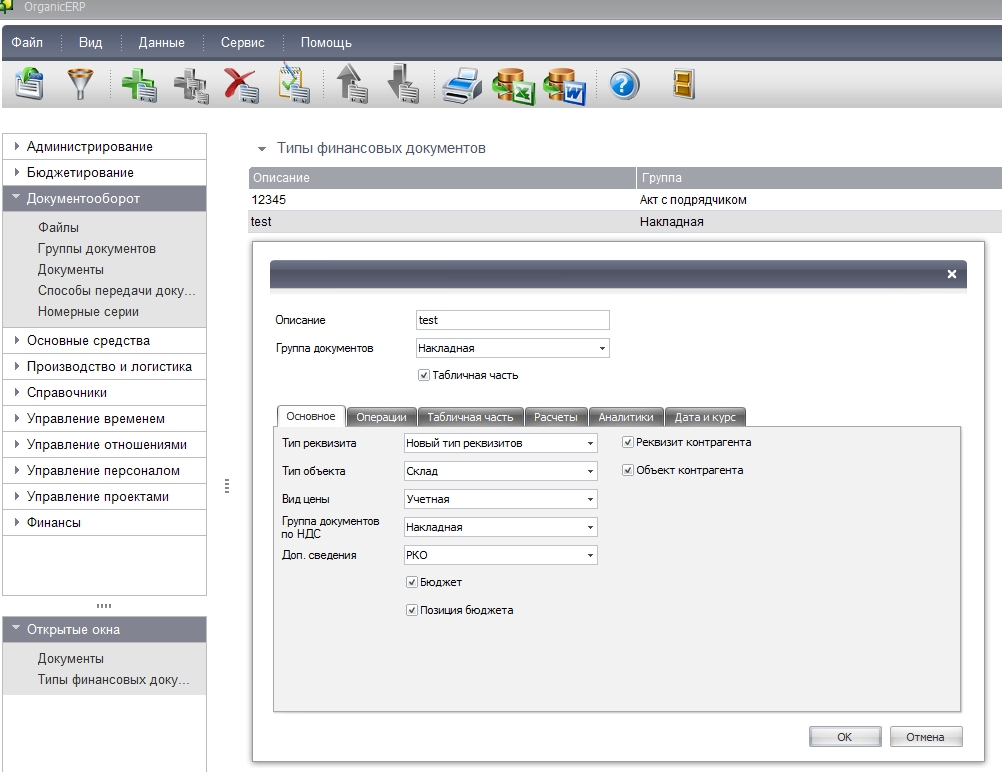Open Номерные серии in sidebar
The image size is (1002, 772).
(88, 312)
